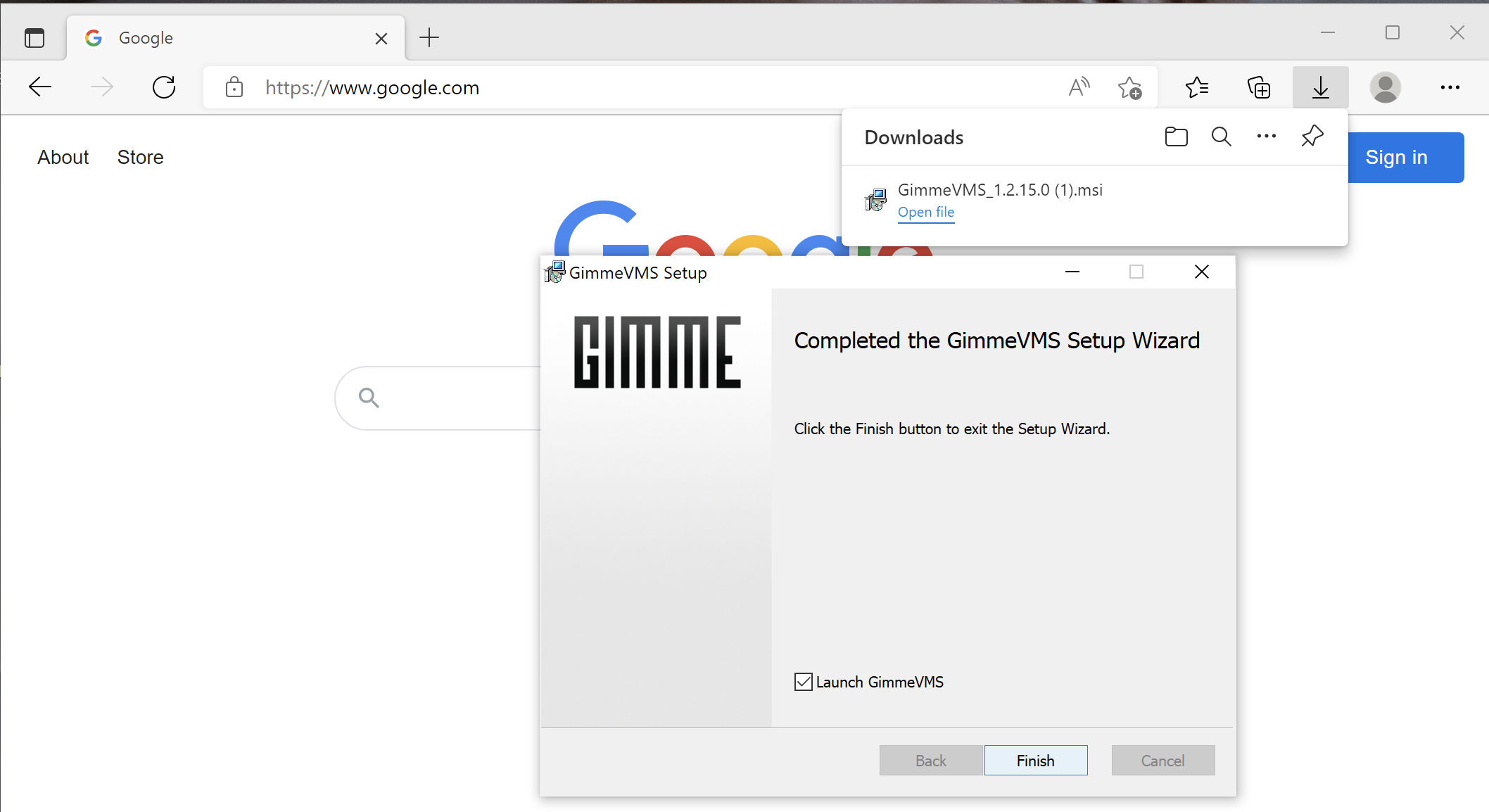Open downloads folder from Downloads panel
The height and width of the screenshot is (812, 1489).
(1177, 137)
